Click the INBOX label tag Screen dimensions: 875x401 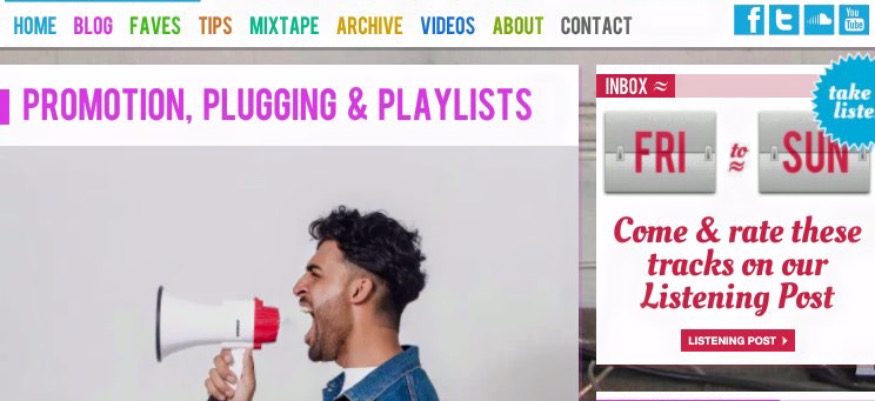click(636, 86)
